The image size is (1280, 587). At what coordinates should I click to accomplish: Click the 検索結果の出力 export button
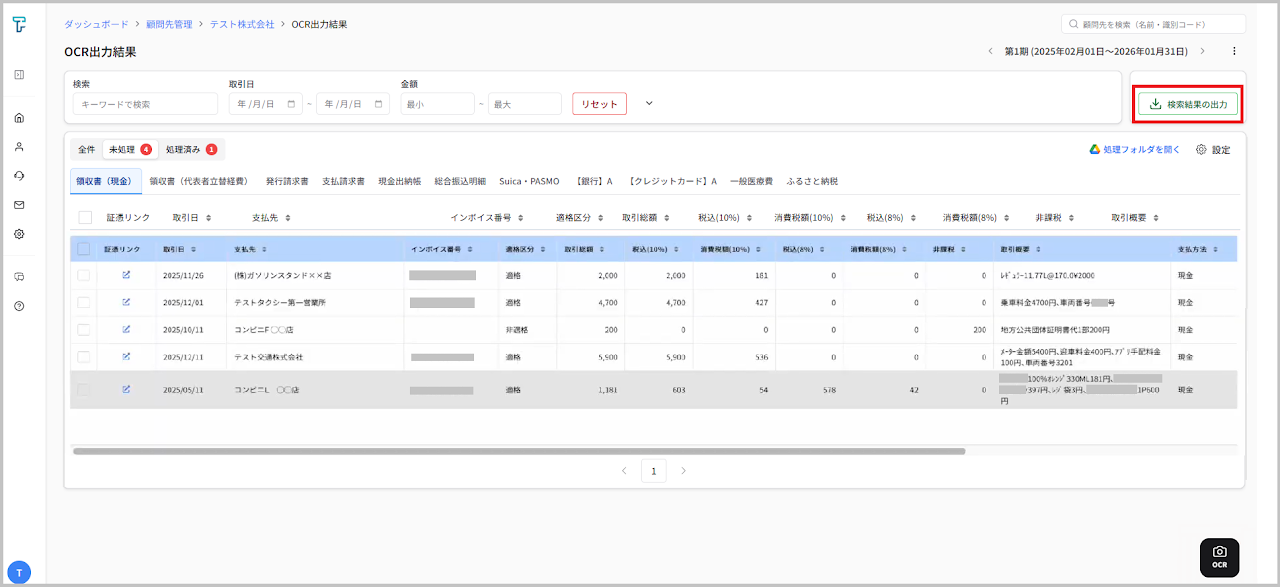(x=1188, y=104)
